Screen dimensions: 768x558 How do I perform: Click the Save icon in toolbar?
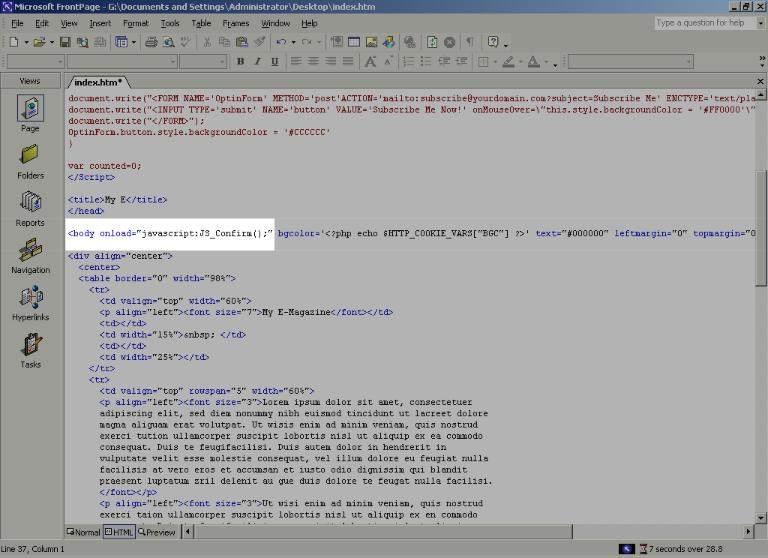[65, 42]
